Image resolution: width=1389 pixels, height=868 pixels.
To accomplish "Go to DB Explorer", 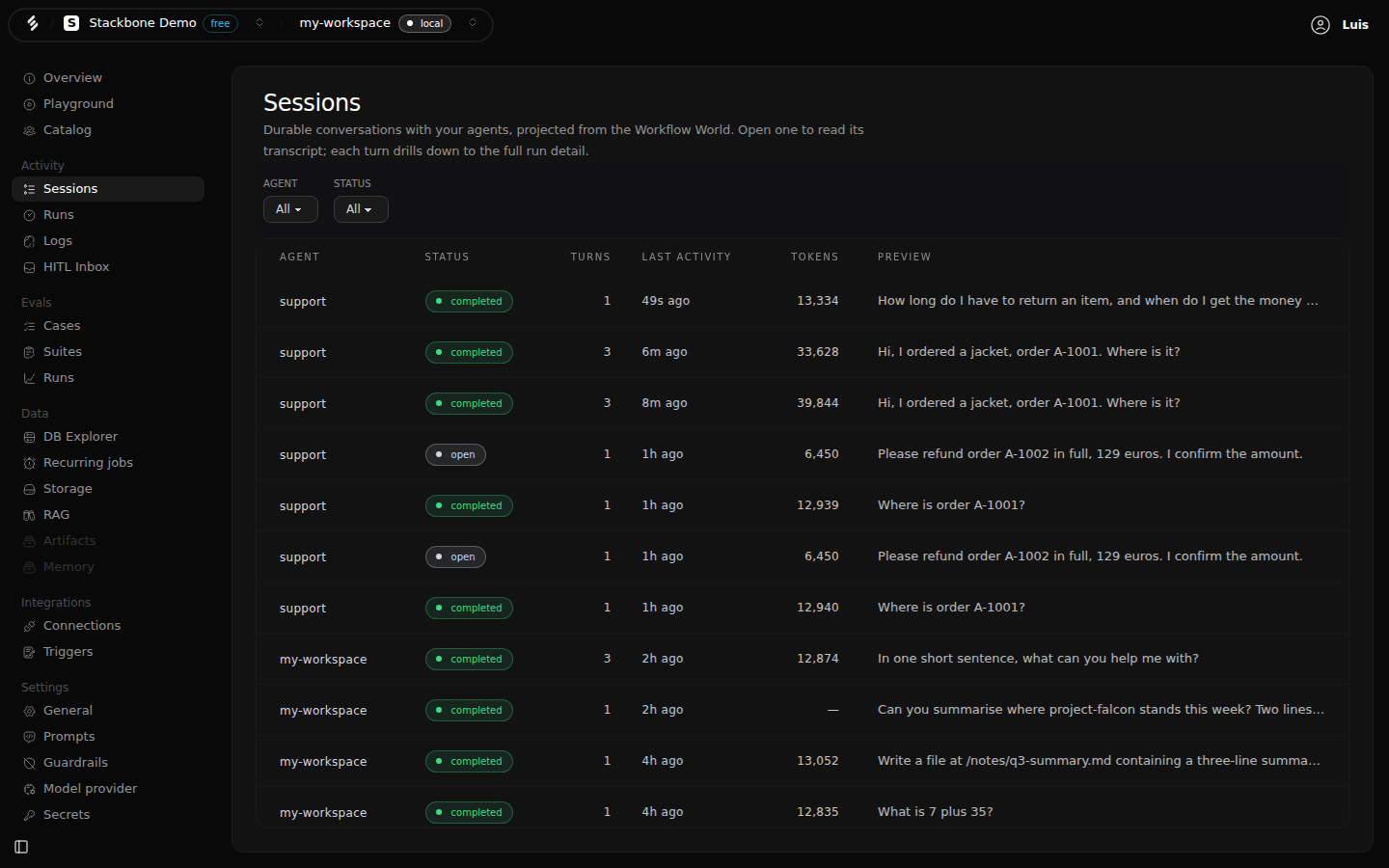I will [x=108, y=437].
